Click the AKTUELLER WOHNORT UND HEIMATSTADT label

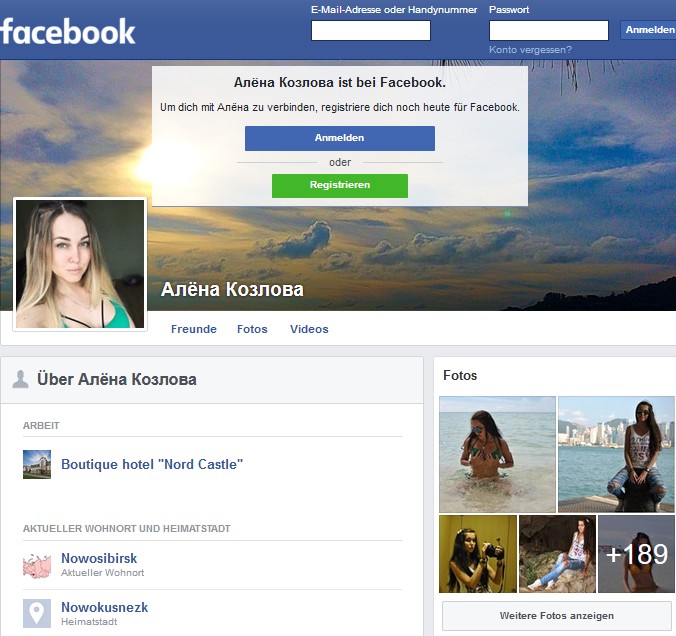[x=127, y=529]
